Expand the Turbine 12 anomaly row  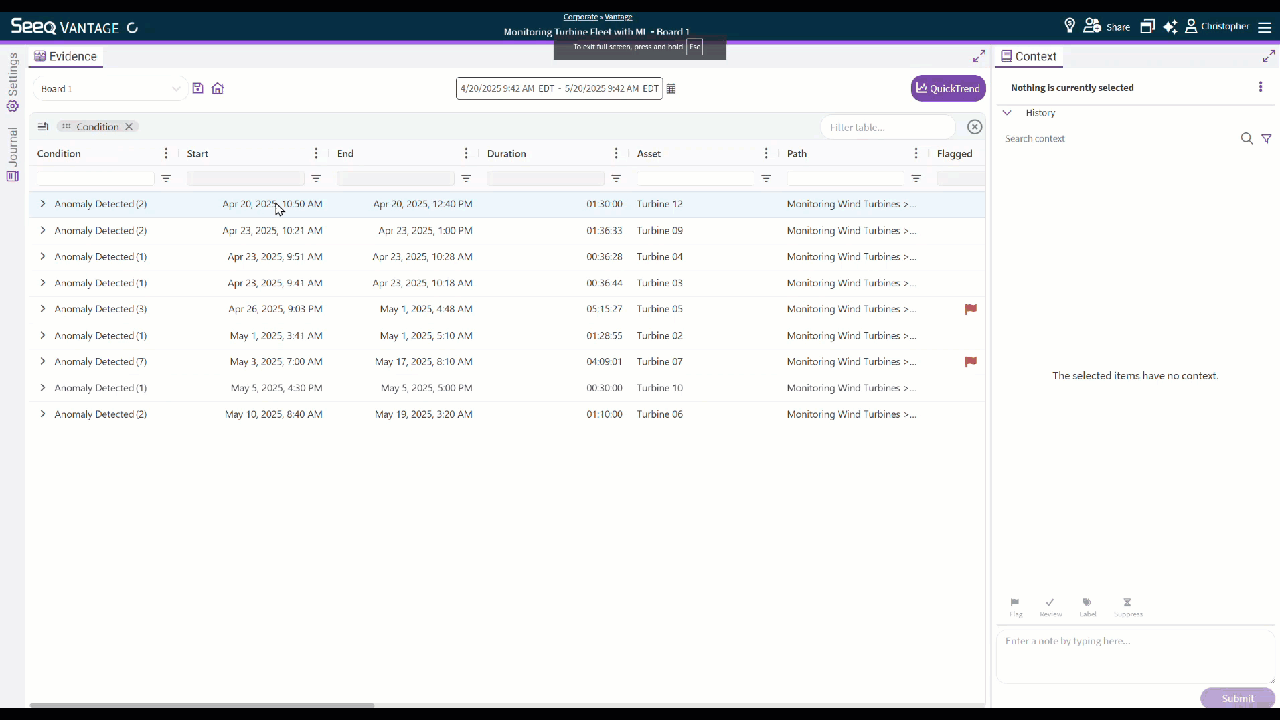click(43, 204)
